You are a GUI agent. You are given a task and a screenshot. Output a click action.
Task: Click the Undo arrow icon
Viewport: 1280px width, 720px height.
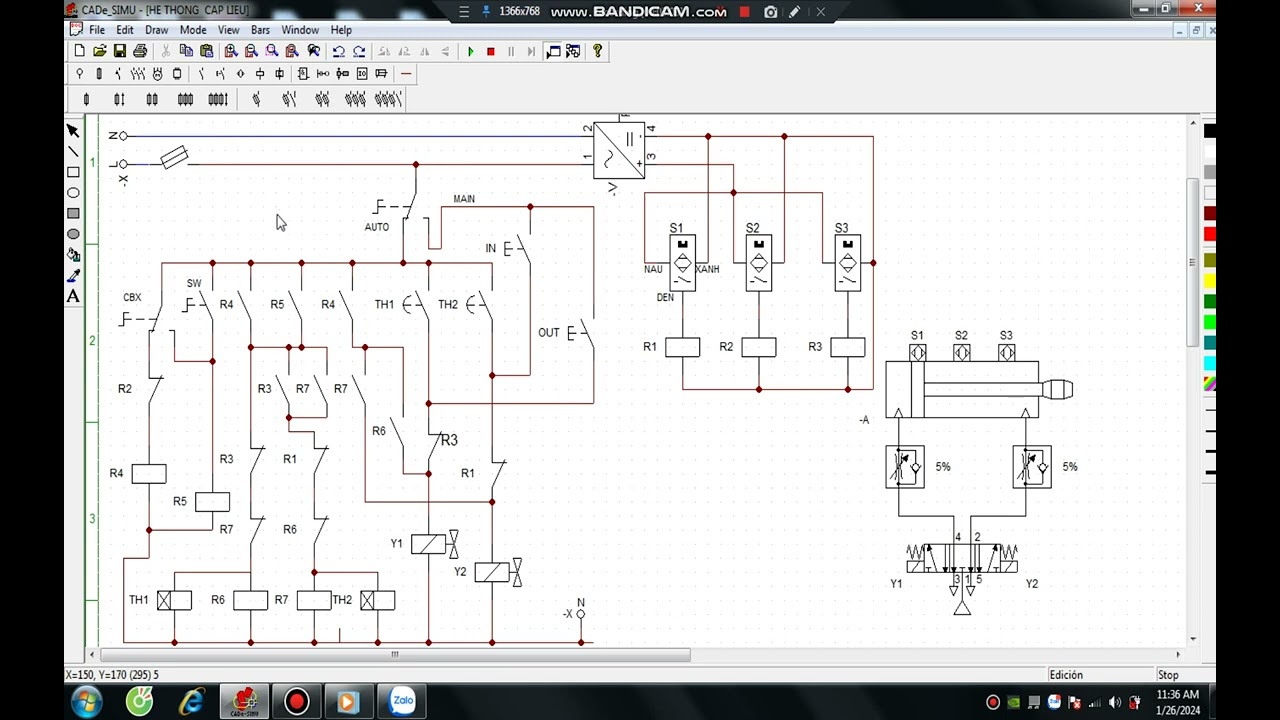(338, 51)
